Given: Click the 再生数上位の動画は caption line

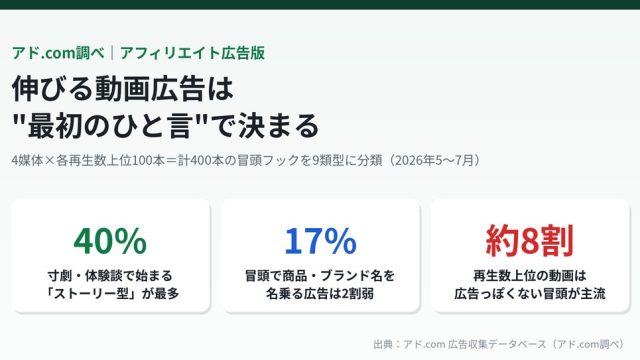Looking at the screenshot, I should click(530, 276).
